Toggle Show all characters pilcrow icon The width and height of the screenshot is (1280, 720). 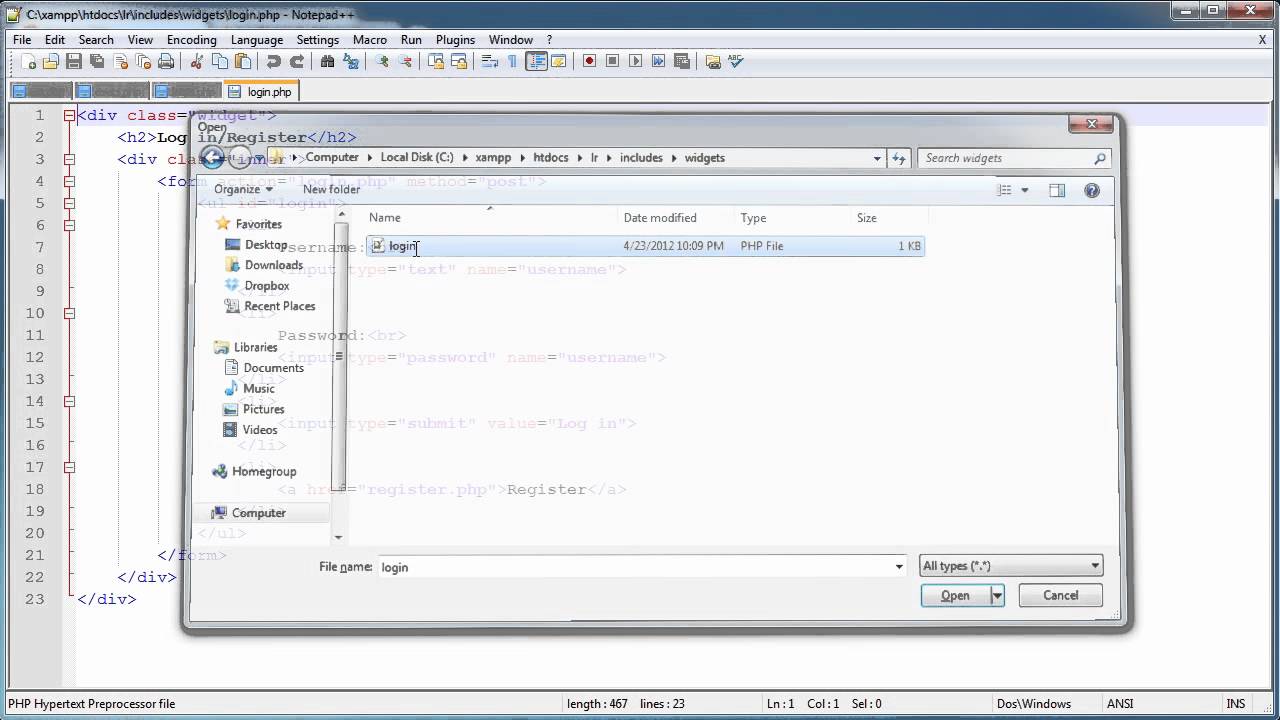point(512,61)
